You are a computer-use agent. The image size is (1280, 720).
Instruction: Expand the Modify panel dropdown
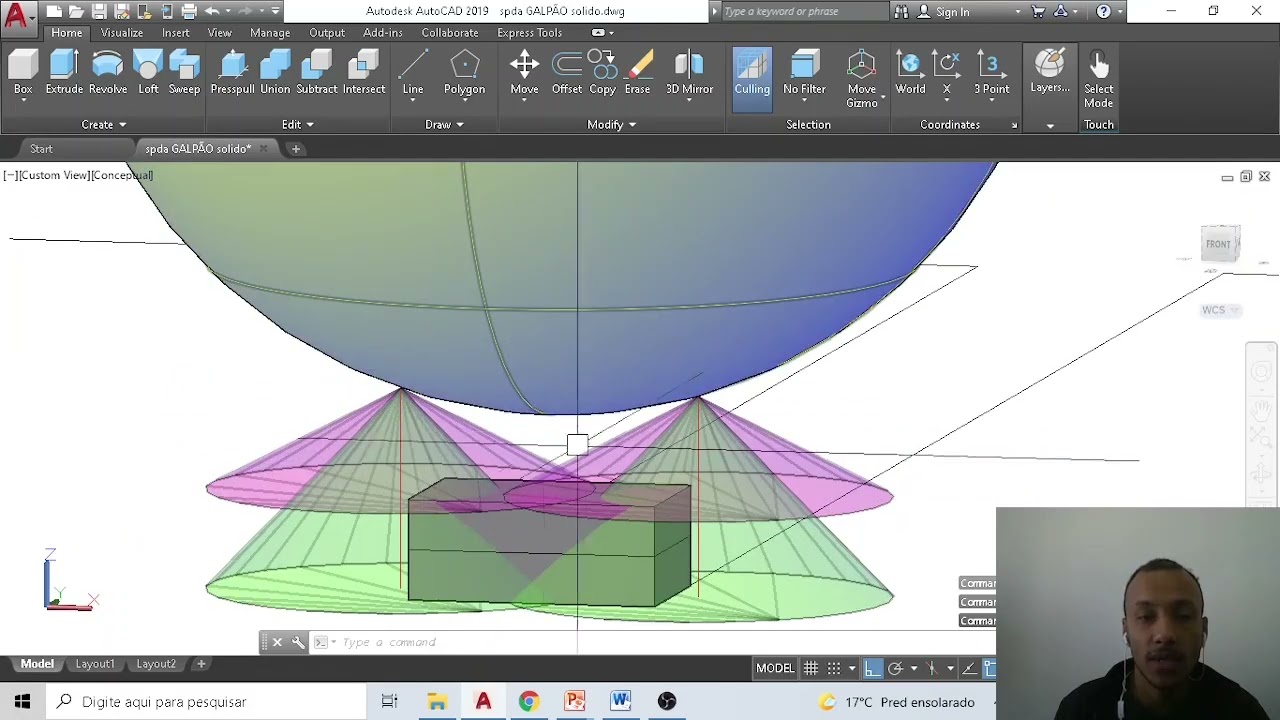(611, 124)
